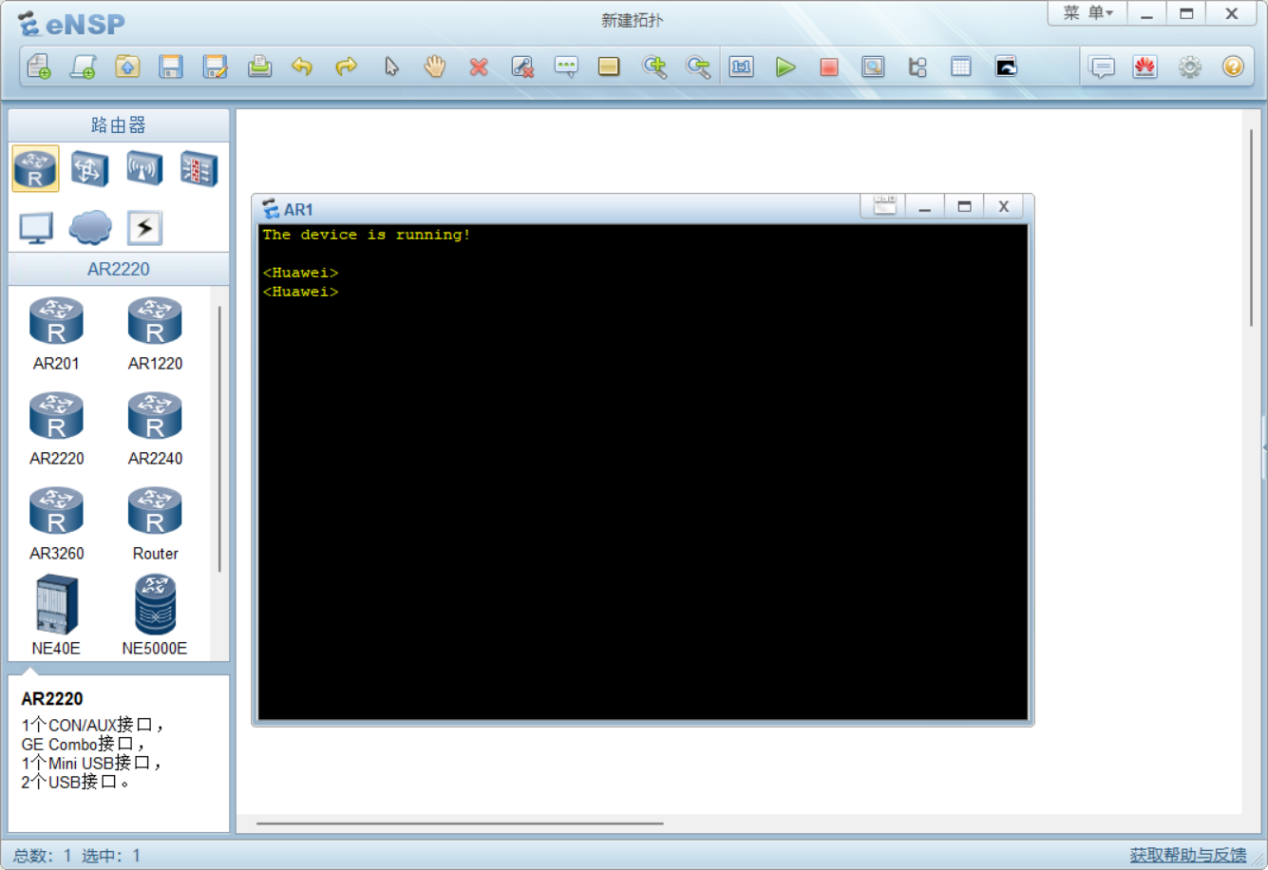Click the Save As toolbar icon
This screenshot has width=1268, height=870.
click(215, 67)
